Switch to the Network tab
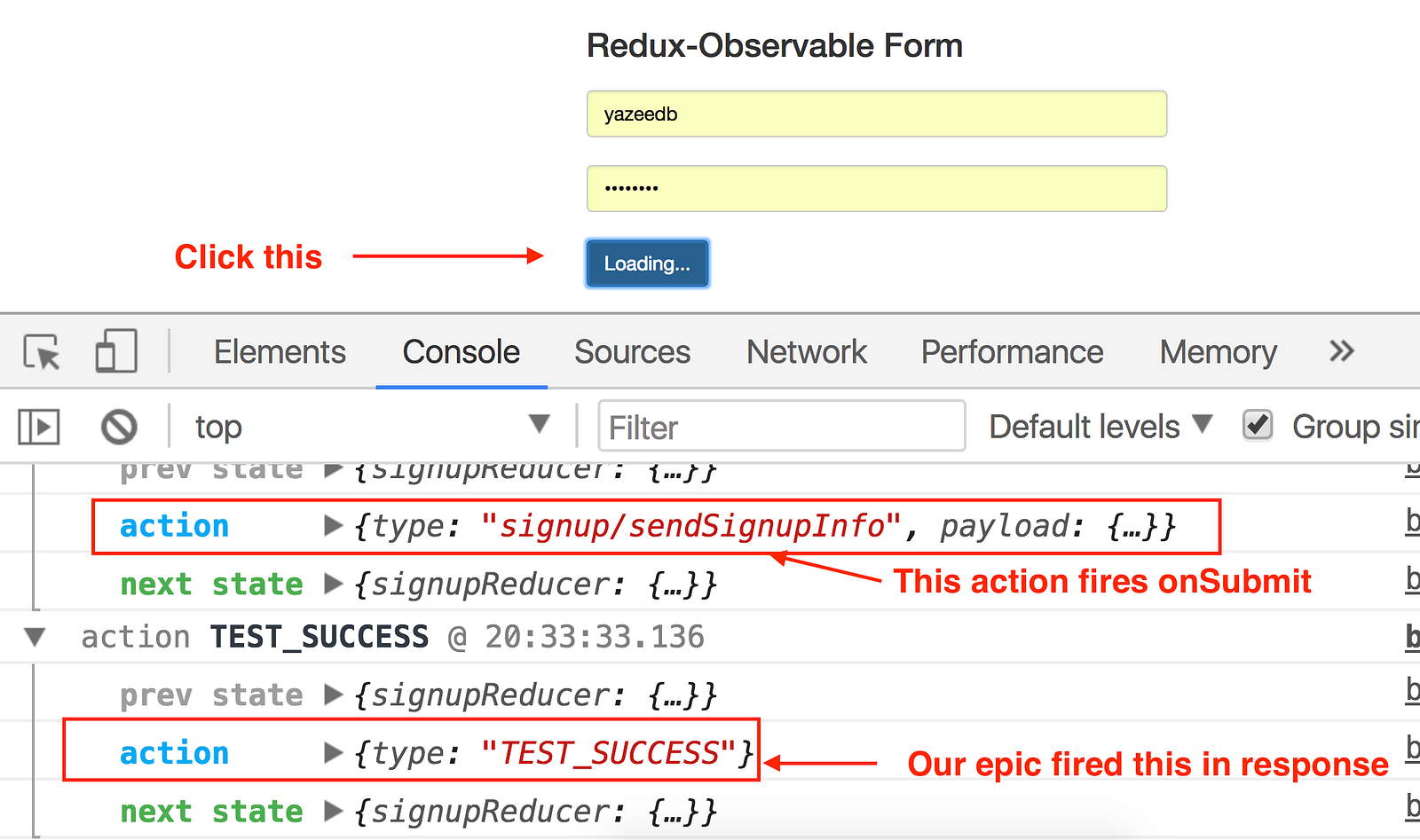 pyautogui.click(x=807, y=352)
